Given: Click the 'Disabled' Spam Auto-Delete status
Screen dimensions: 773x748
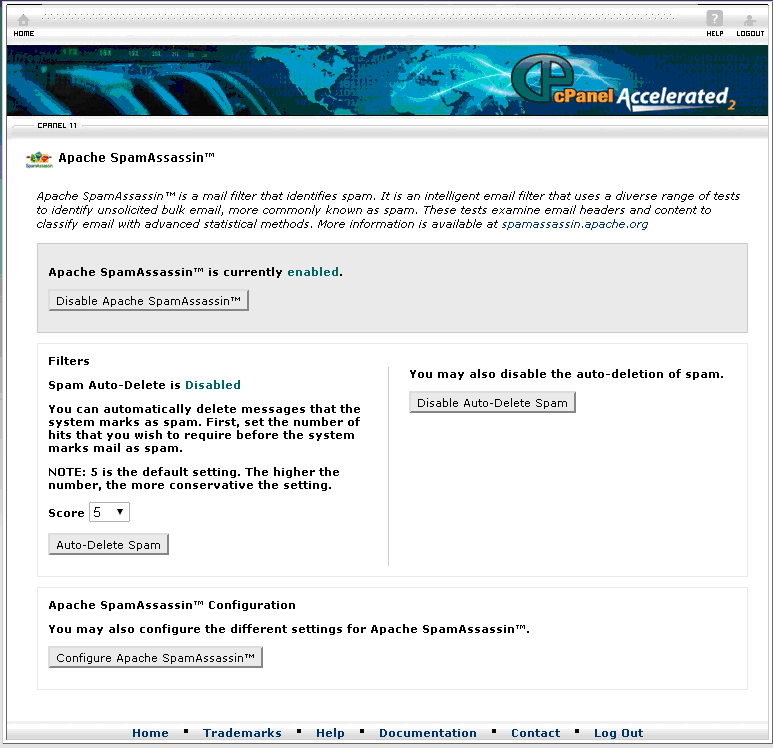Looking at the screenshot, I should coord(212,385).
